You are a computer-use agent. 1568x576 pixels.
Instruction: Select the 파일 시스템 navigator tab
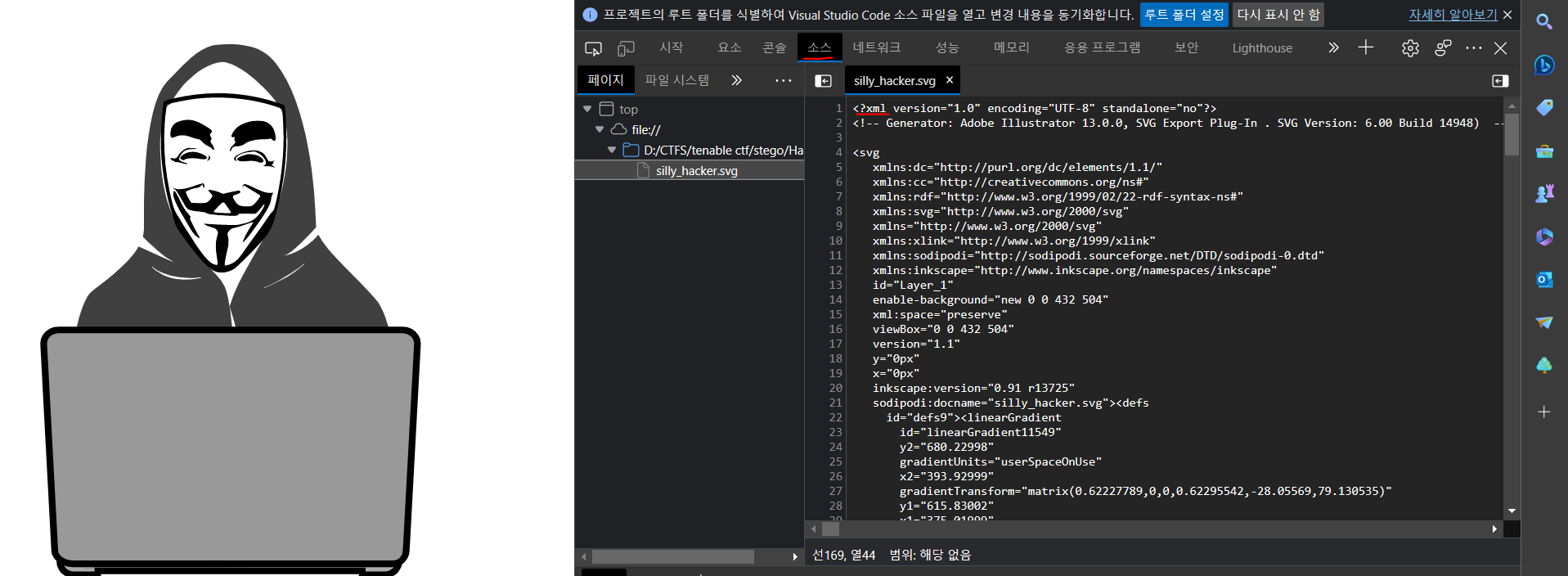677,80
